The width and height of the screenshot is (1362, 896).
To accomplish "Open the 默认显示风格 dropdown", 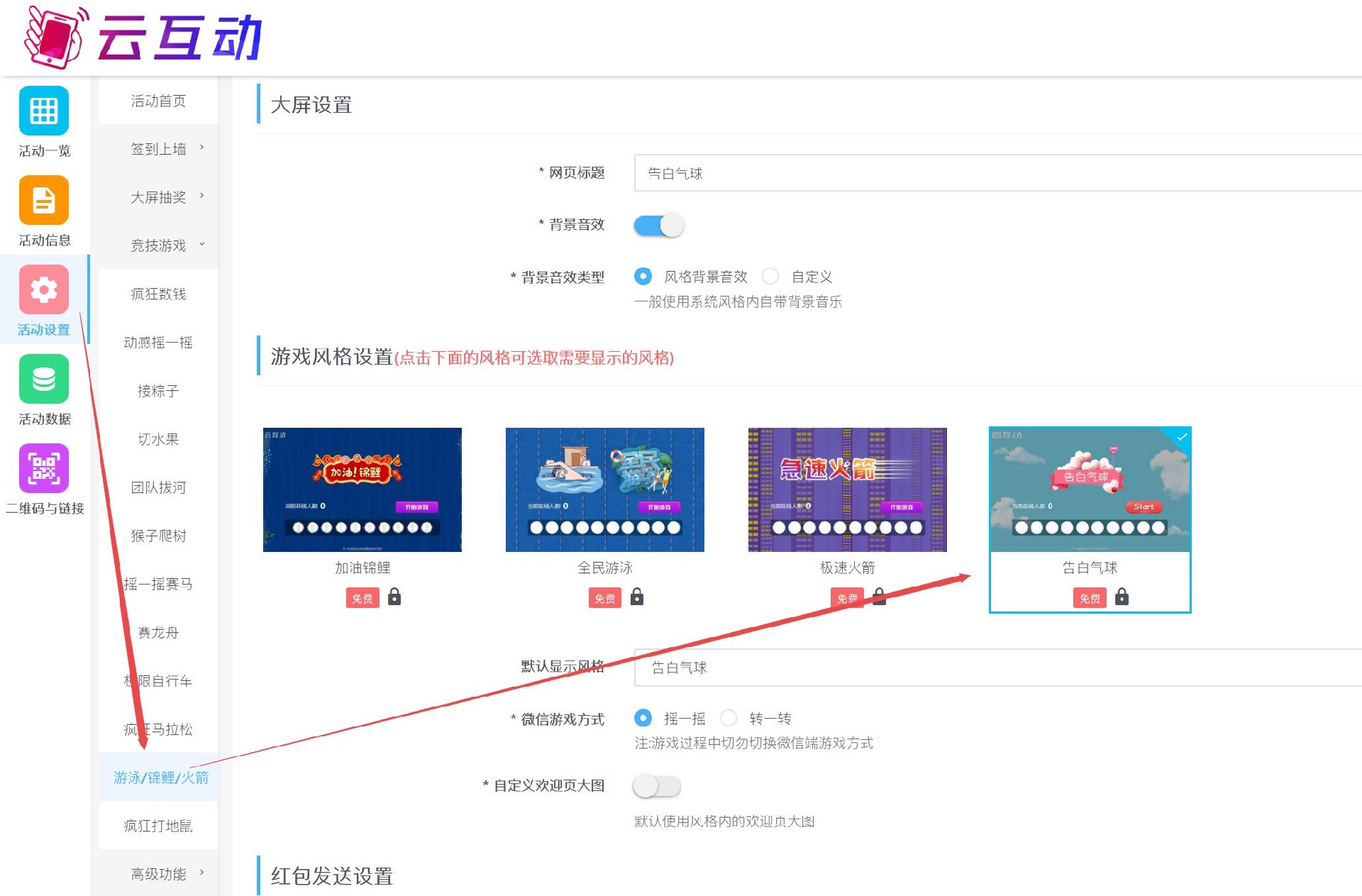I will pyautogui.click(x=993, y=668).
